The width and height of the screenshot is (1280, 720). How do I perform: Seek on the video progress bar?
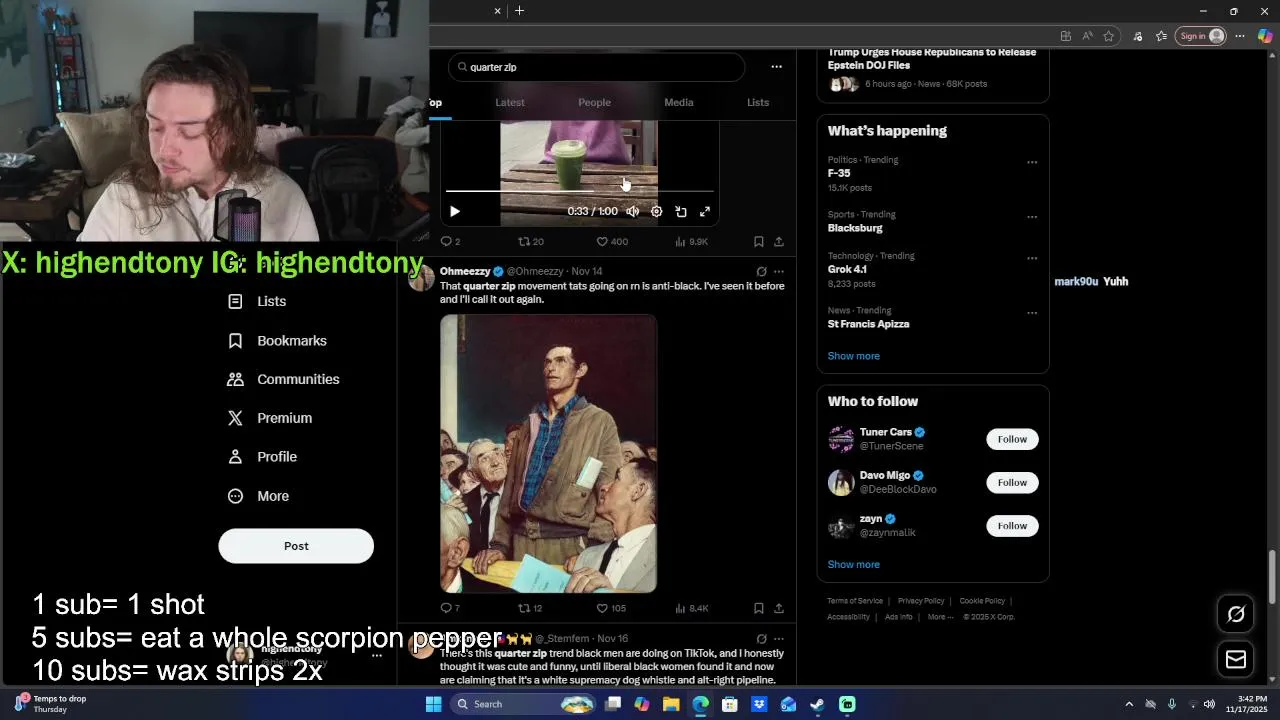tap(579, 190)
